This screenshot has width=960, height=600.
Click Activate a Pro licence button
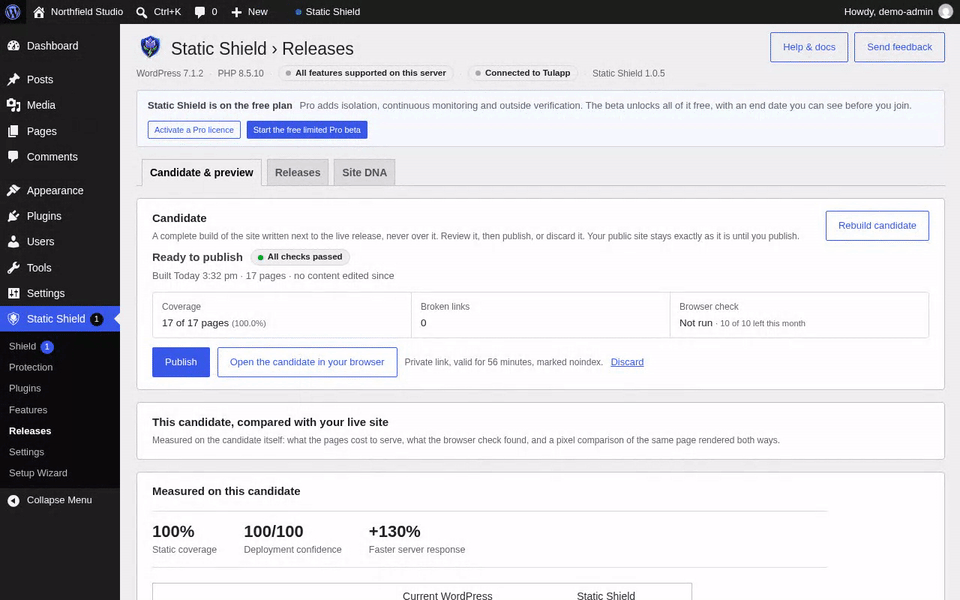click(194, 130)
